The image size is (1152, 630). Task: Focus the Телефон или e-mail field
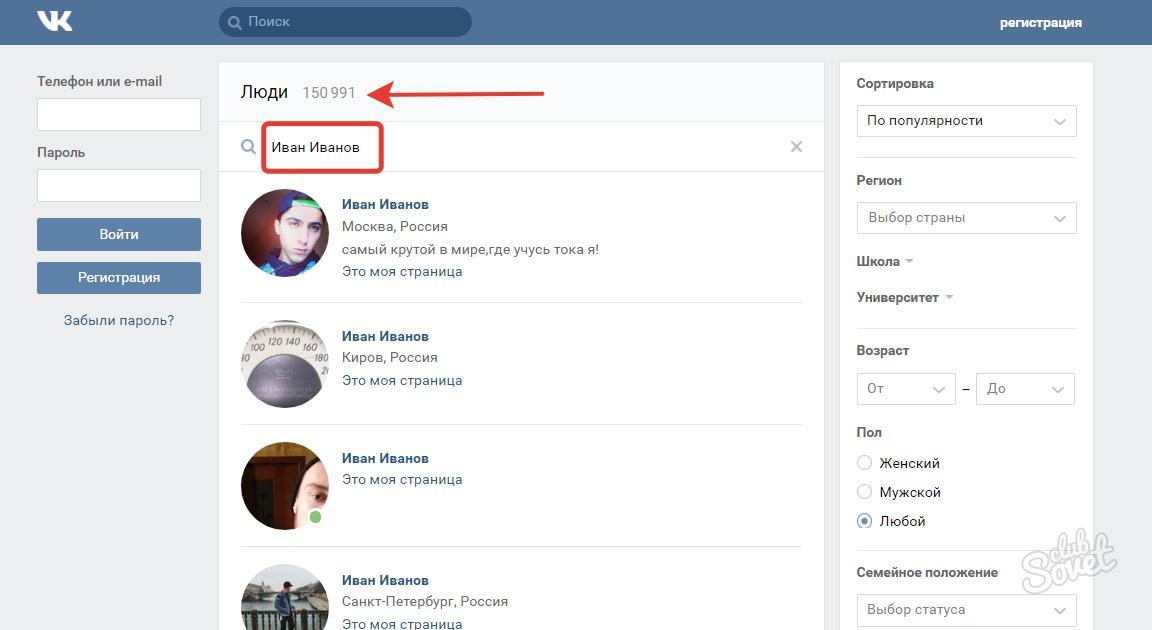(x=119, y=115)
